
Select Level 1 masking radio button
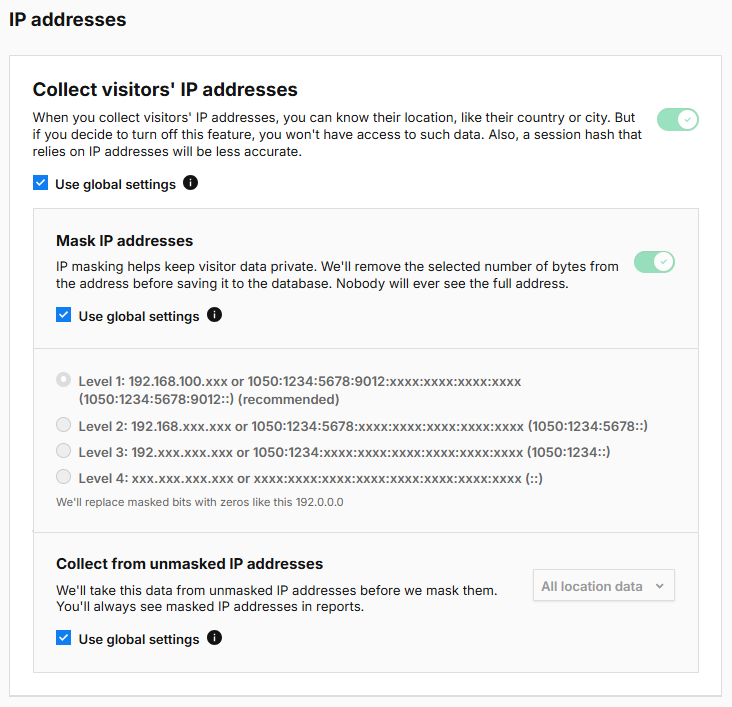click(63, 380)
